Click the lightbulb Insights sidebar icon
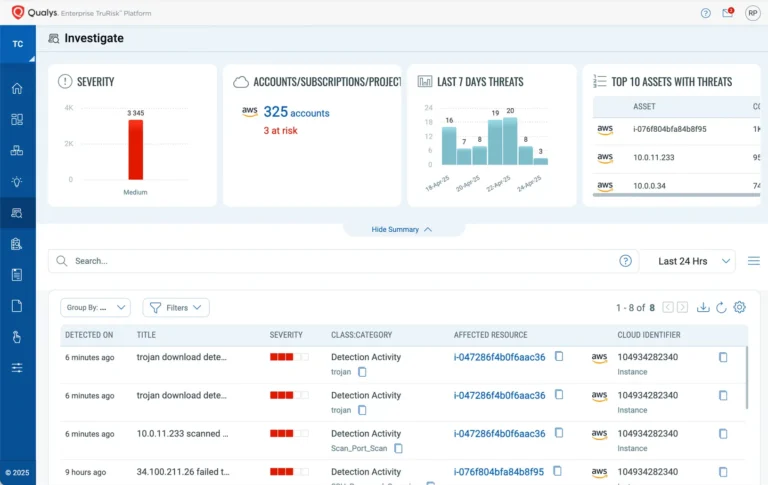Viewport: 768px width, 485px height. tap(17, 181)
